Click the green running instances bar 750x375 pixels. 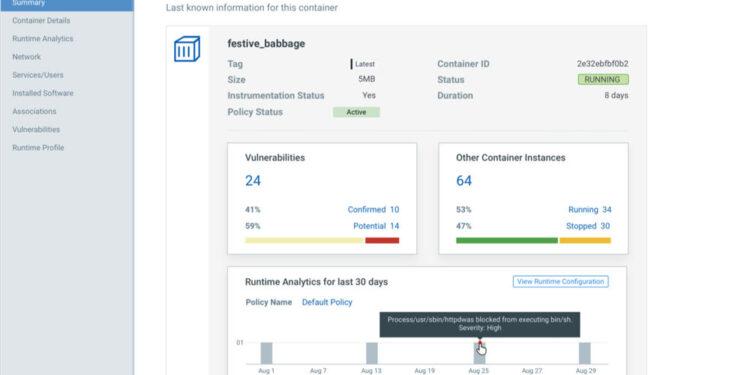point(507,241)
